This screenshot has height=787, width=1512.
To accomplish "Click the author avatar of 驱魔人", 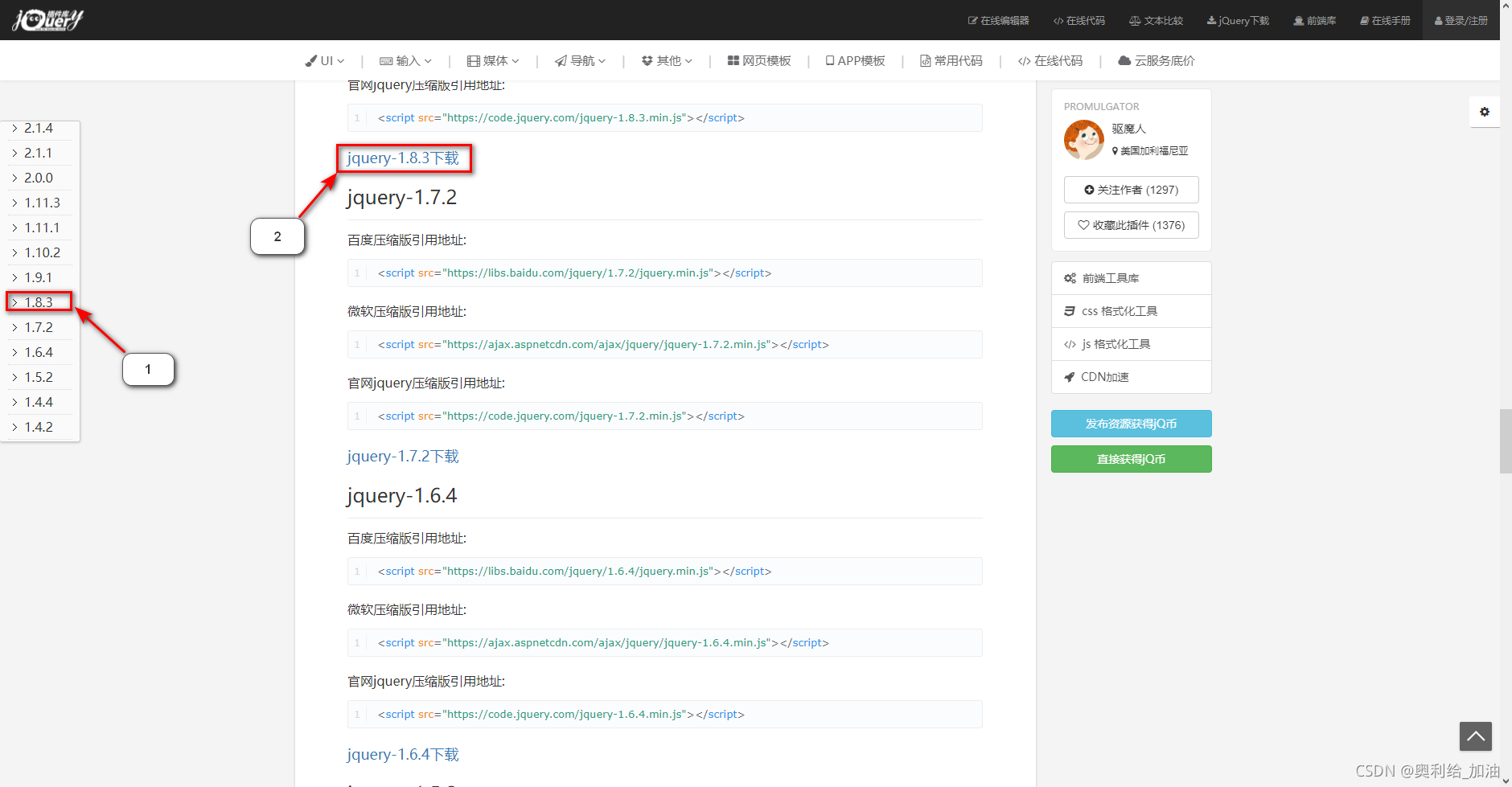I will click(1083, 140).
